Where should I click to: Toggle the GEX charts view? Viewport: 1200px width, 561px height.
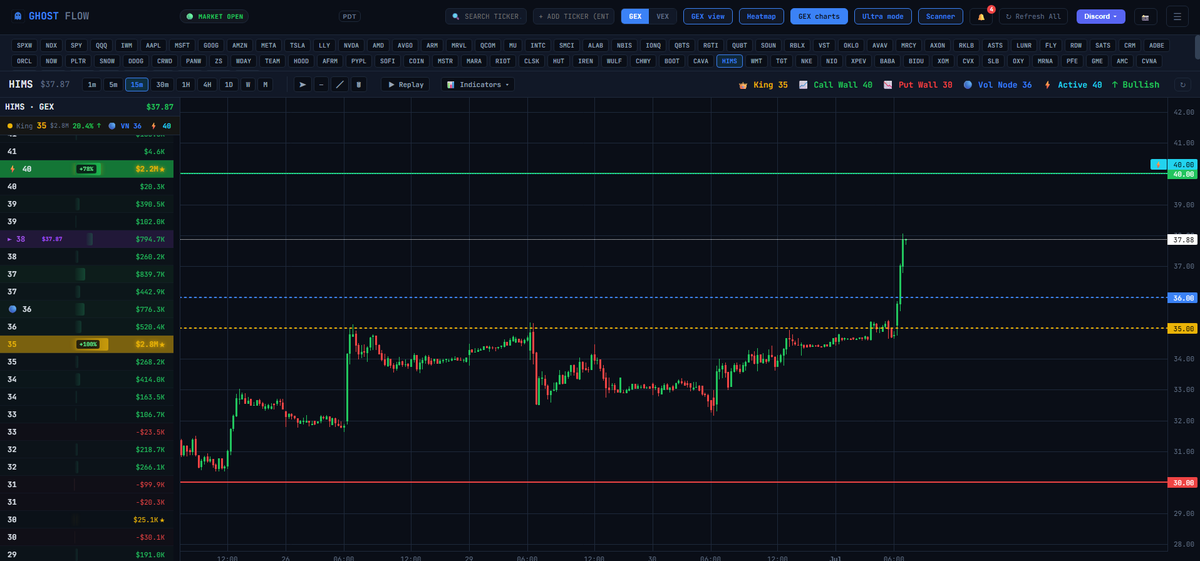click(819, 17)
